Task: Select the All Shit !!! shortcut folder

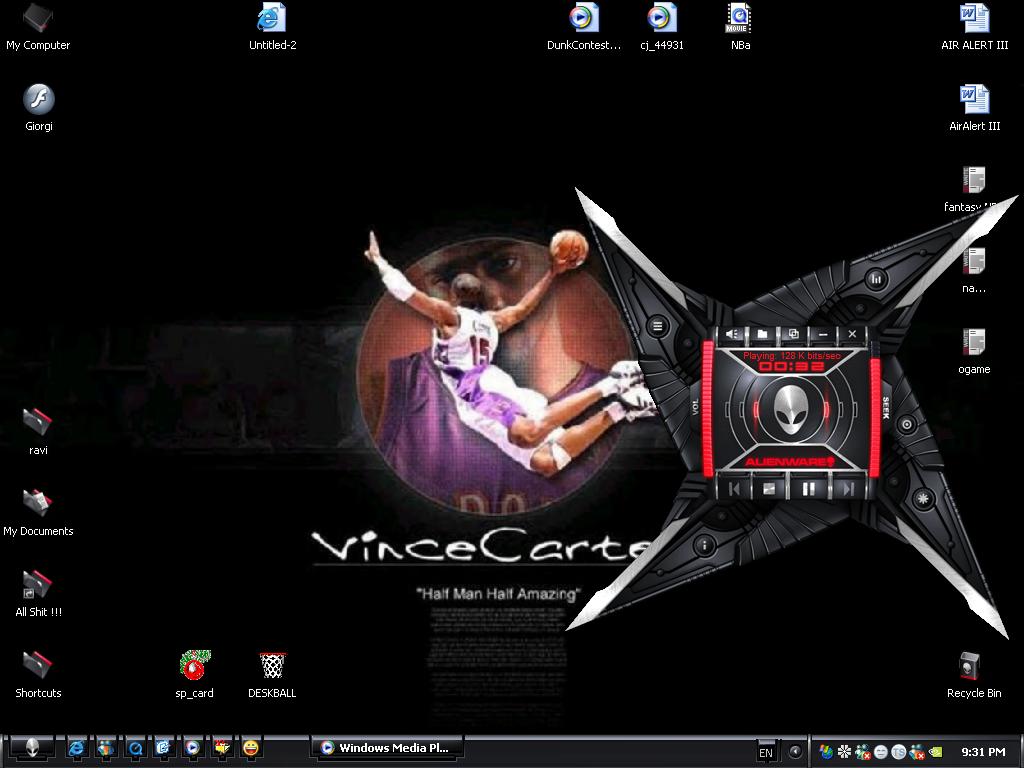Action: tap(38, 594)
